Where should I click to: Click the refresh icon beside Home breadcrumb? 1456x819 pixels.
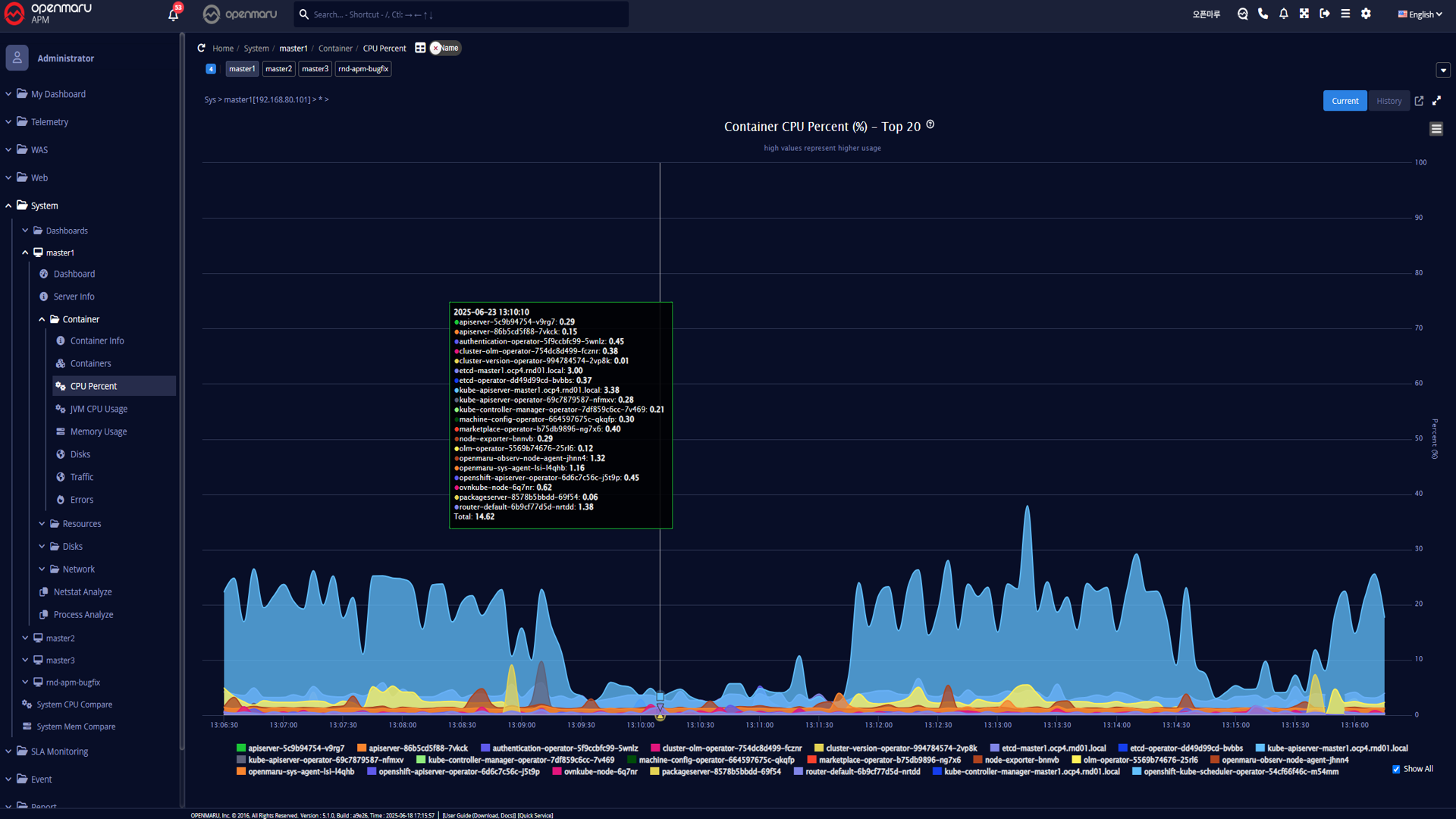click(201, 48)
